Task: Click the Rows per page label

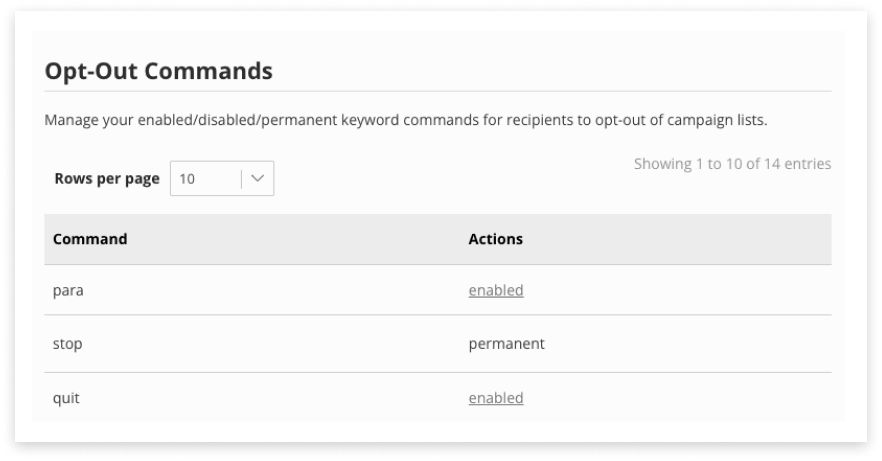Action: tap(107, 179)
